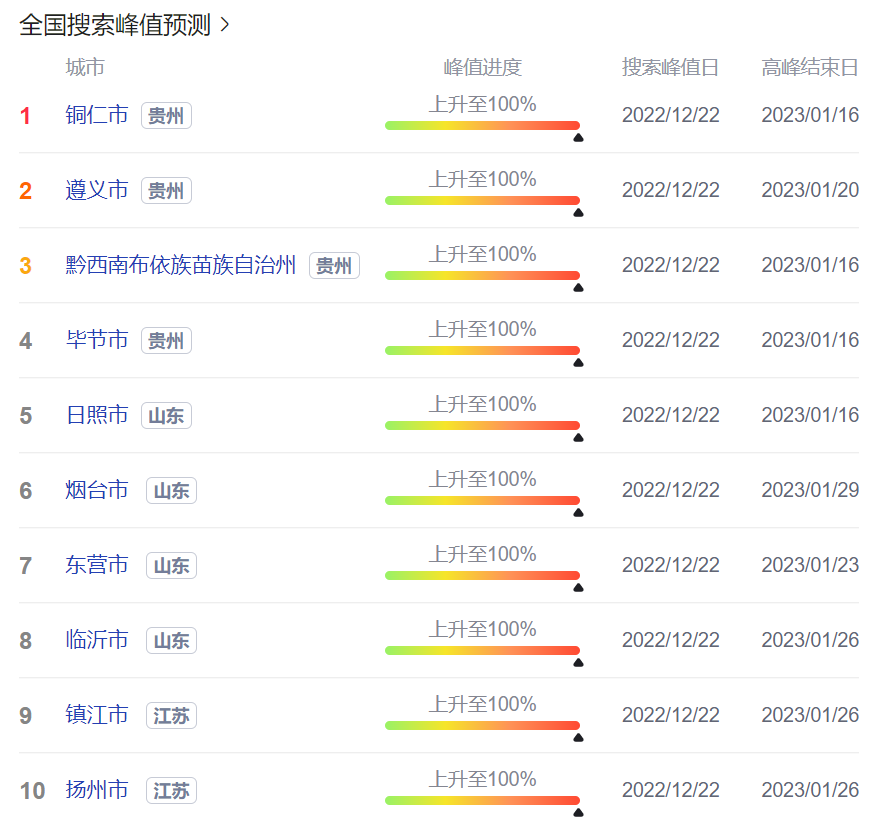Click the 江苏 tag next to 镇江市
The image size is (874, 826).
pos(172,716)
